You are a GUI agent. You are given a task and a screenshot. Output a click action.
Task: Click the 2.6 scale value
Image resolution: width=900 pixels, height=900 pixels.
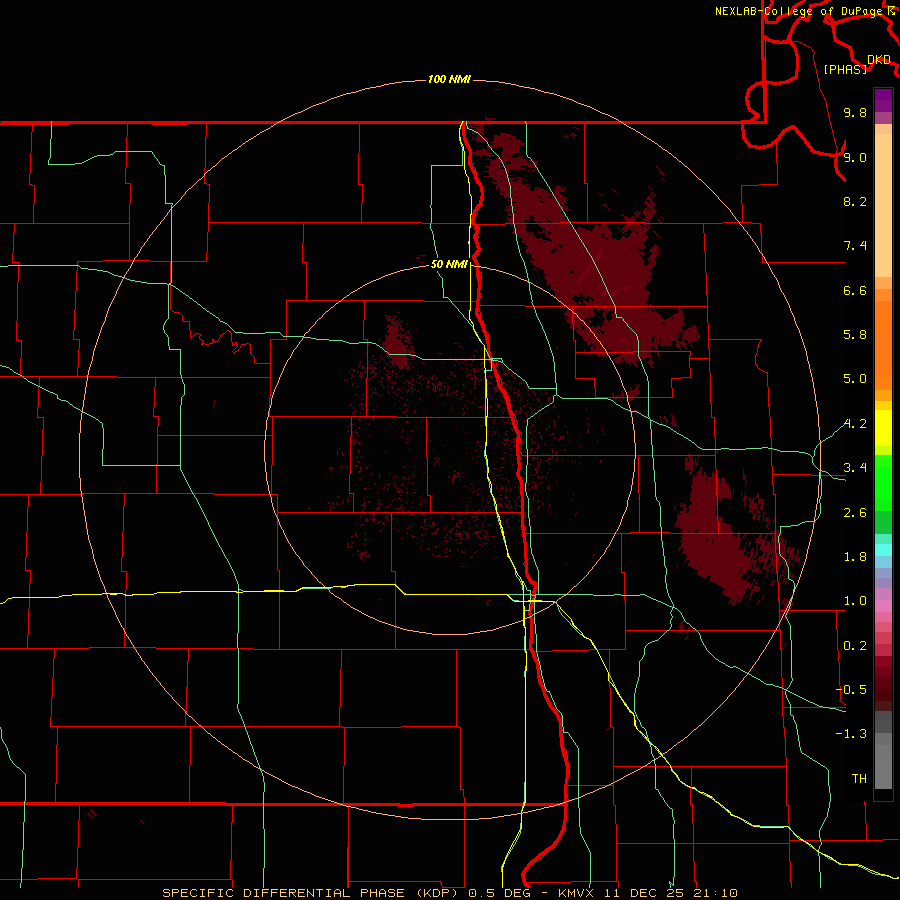tap(855, 513)
